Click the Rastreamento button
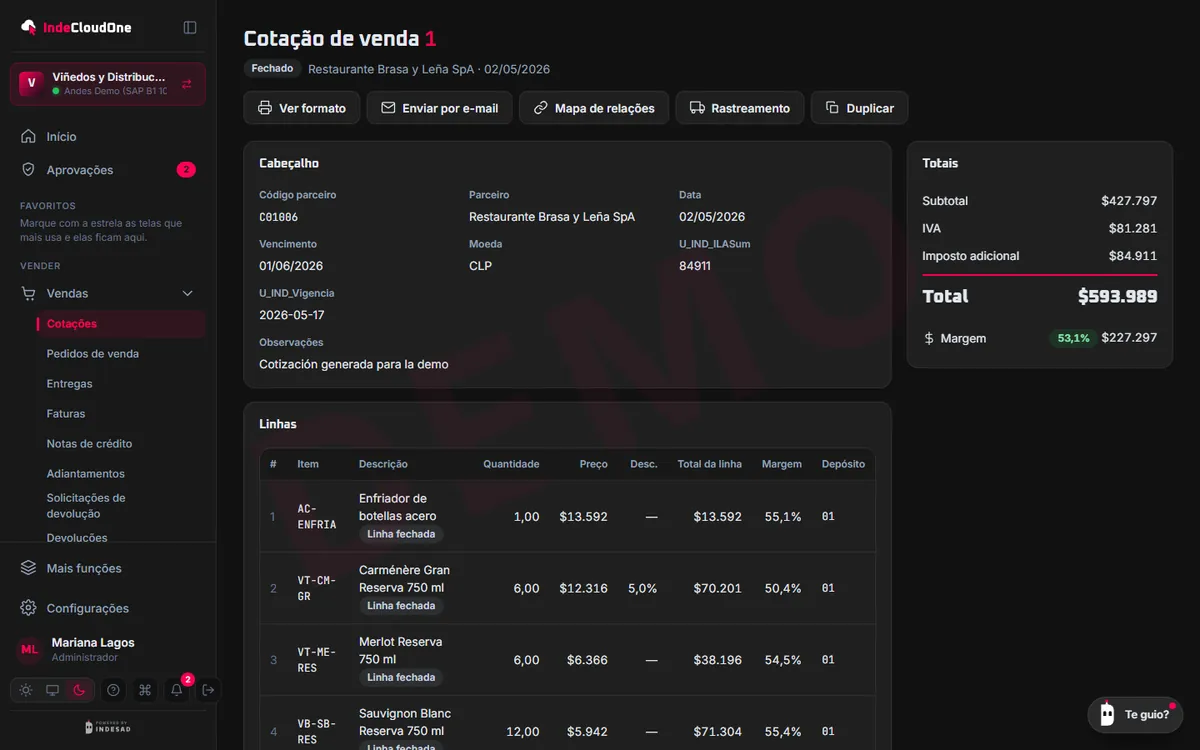The height and width of the screenshot is (750, 1200). coord(740,108)
